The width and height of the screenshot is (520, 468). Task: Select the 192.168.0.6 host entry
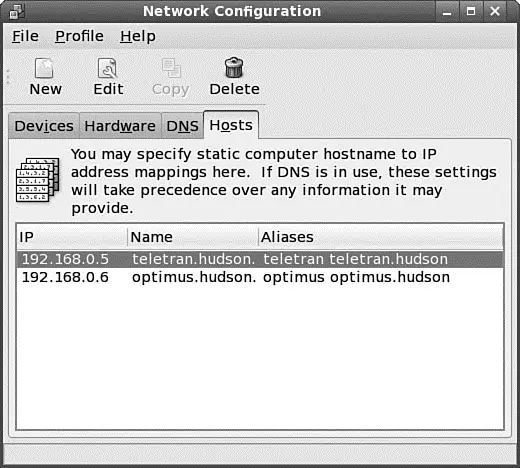260,277
